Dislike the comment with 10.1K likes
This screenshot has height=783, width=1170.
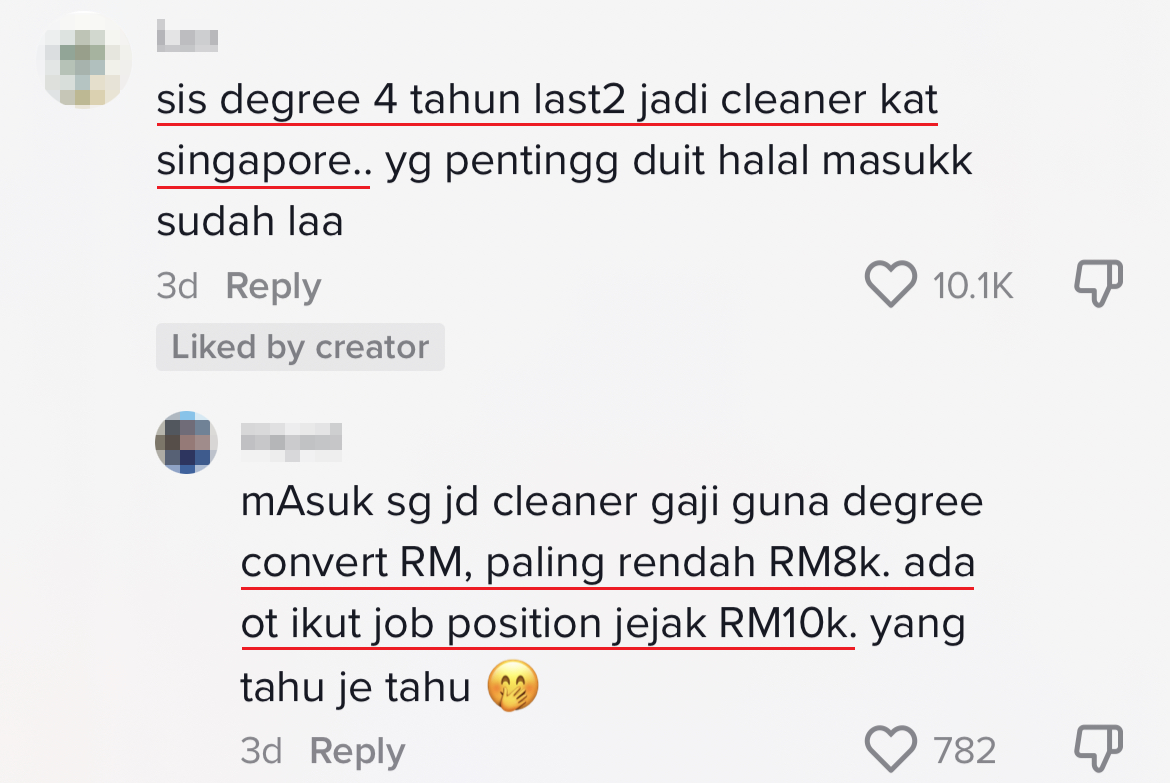1098,284
